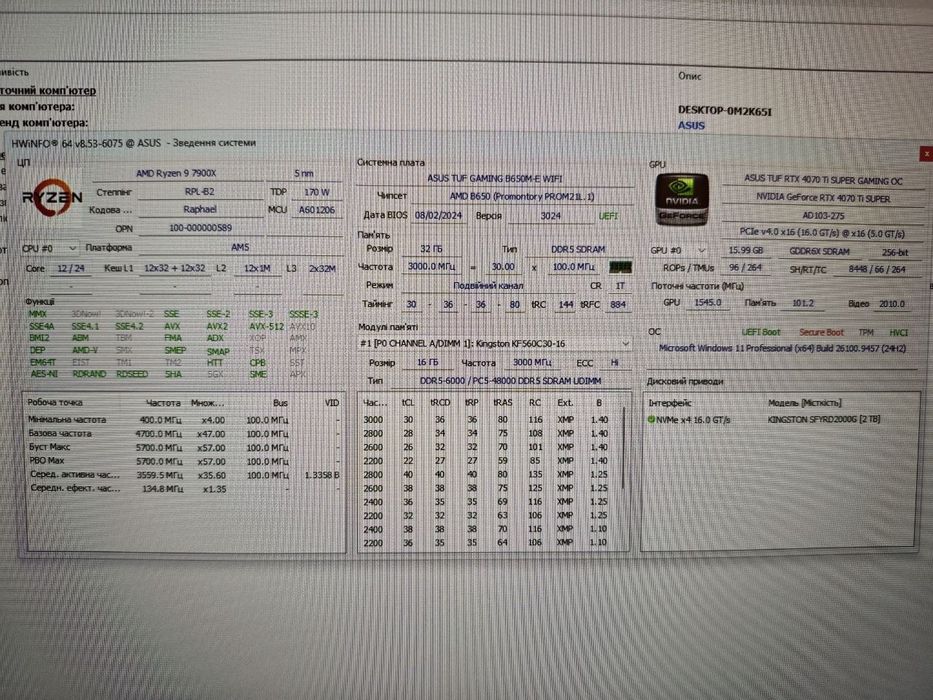Viewport: 933px width, 700px height.
Task: Click the 'Робоча точка' column header
Action: [x=55, y=403]
